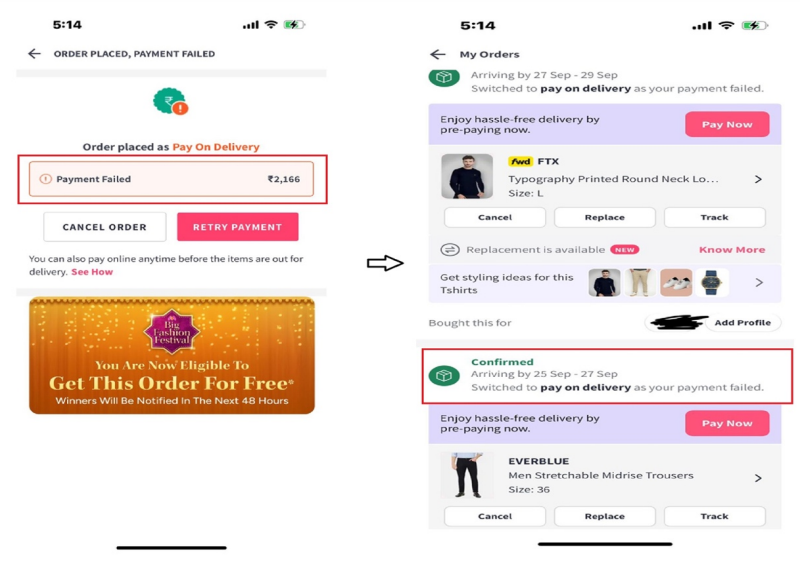
Task: Tap the replacement swap arrows icon
Action: click(x=449, y=250)
